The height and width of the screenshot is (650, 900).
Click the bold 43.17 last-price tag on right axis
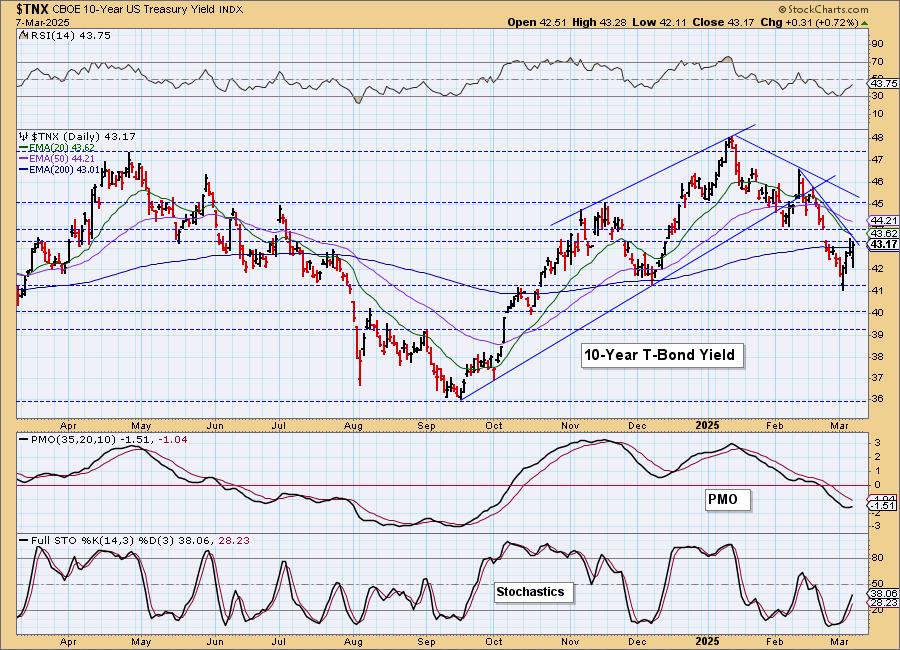pyautogui.click(x=884, y=245)
